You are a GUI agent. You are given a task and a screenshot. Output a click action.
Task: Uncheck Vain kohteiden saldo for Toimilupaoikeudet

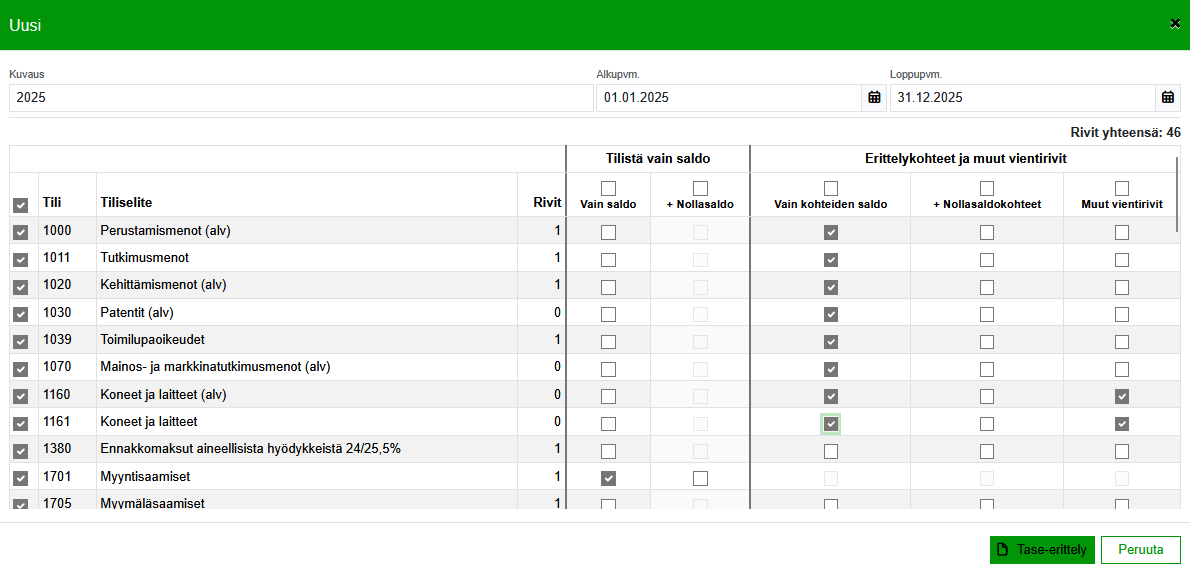coord(831,342)
